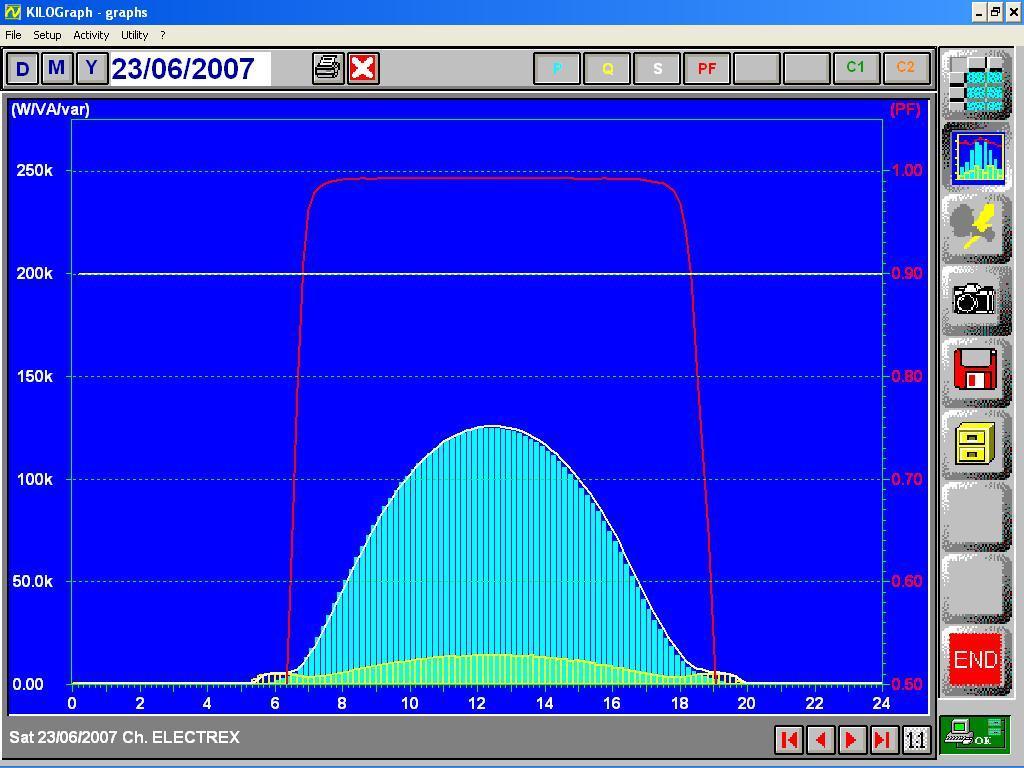
Task: Click the 100k left axis value
Action: [35, 479]
